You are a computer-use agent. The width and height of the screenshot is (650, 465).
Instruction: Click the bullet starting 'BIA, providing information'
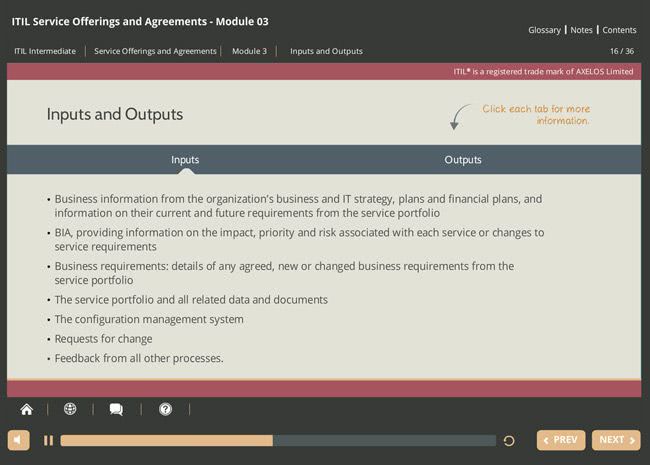pyautogui.click(x=299, y=240)
